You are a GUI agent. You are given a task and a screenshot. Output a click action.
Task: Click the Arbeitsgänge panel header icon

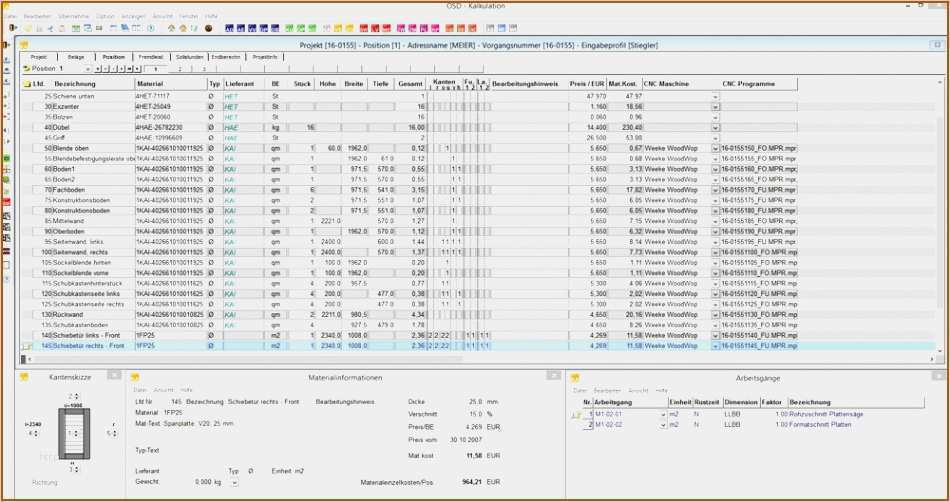point(573,378)
